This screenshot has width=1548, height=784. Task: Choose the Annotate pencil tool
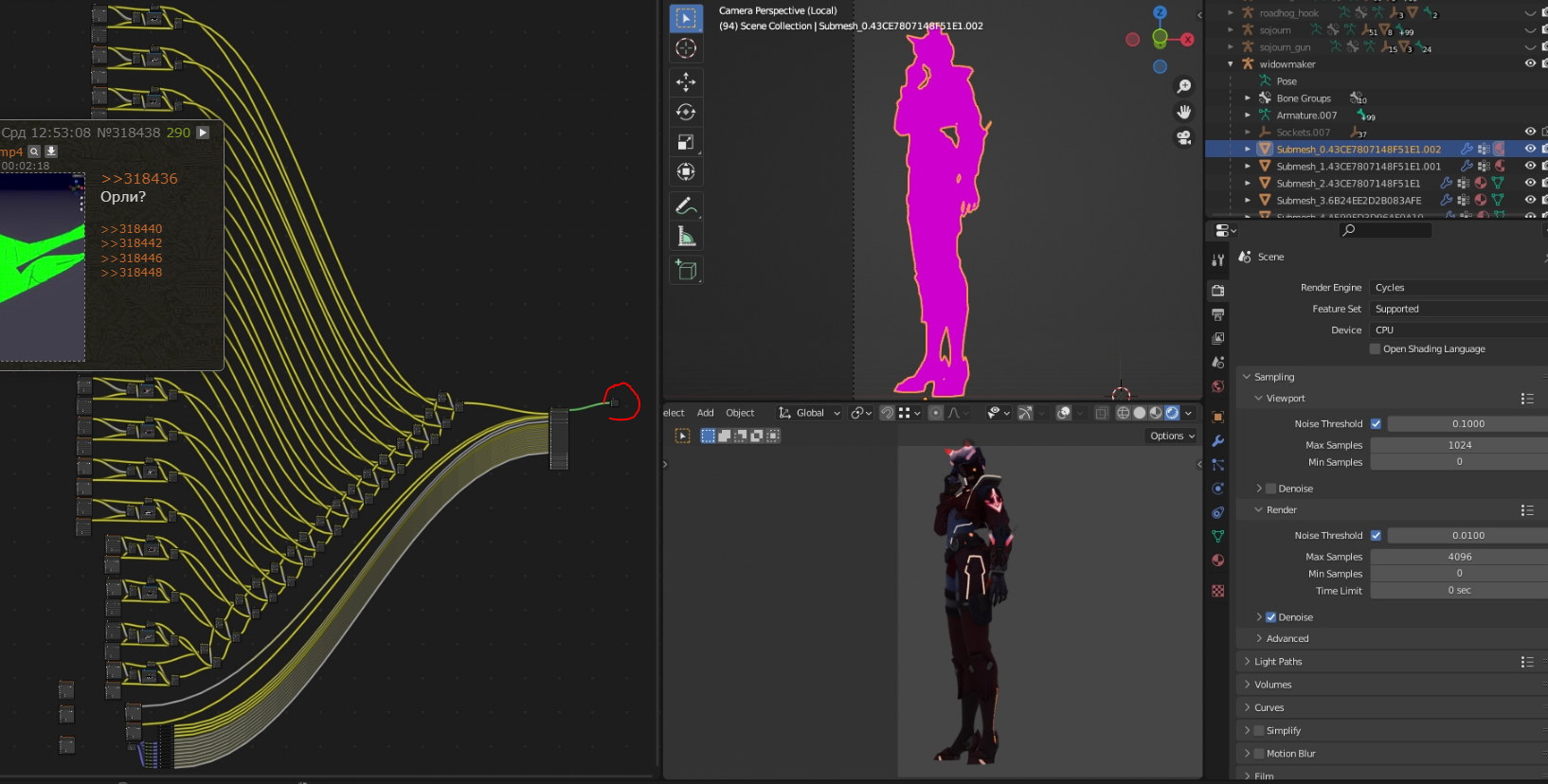point(686,205)
